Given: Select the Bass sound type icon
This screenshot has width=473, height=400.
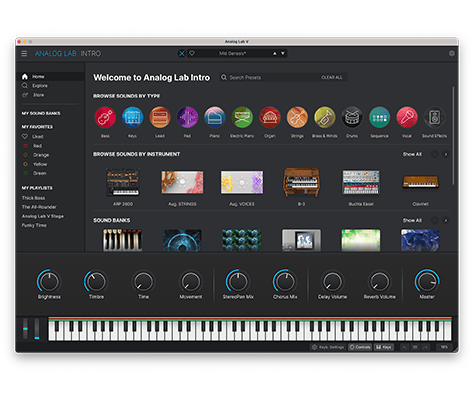Looking at the screenshot, I should click(x=105, y=117).
